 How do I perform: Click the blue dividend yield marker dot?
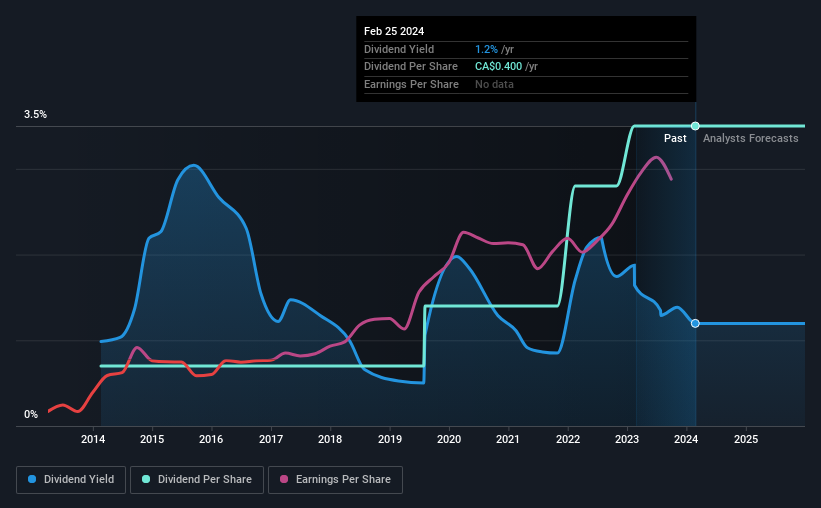click(695, 323)
